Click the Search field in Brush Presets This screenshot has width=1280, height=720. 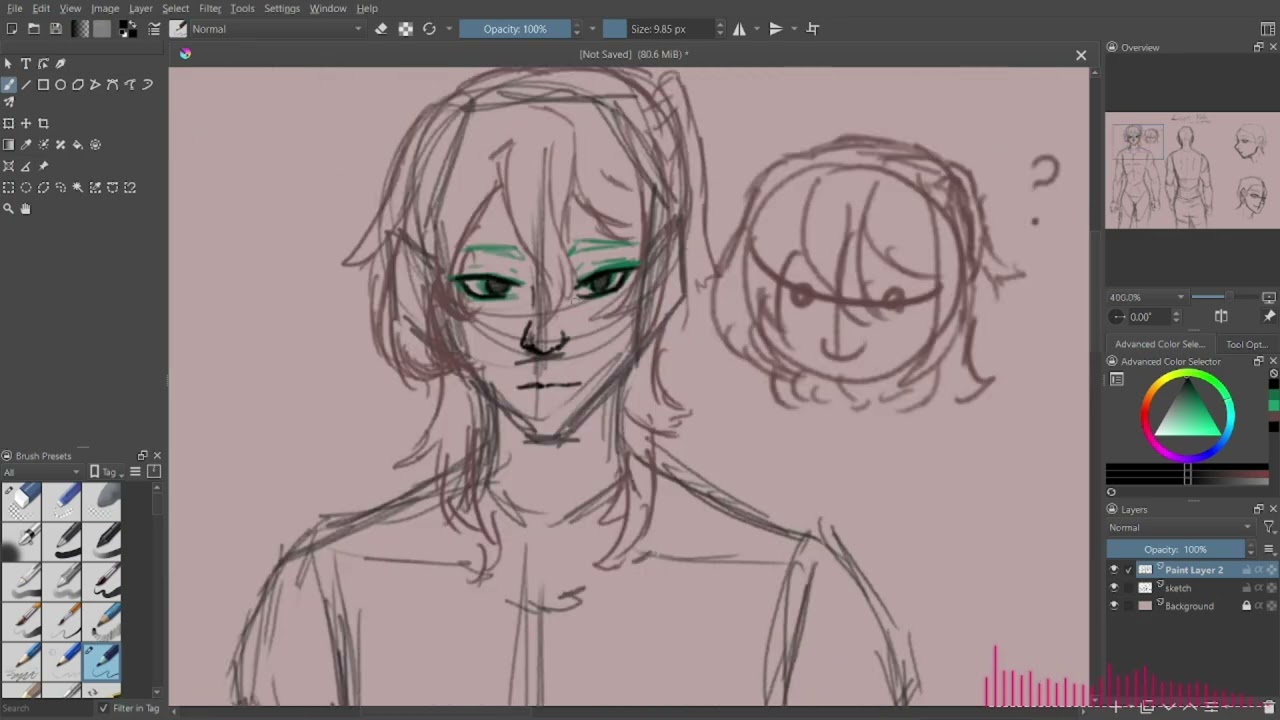point(45,708)
